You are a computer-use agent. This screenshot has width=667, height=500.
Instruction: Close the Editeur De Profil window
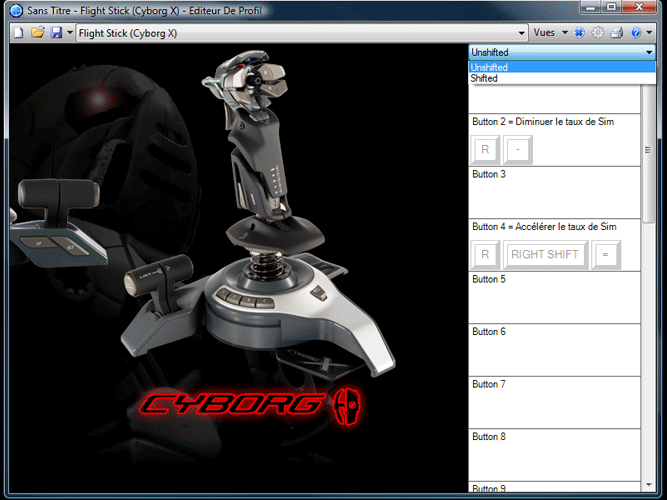(x=638, y=7)
